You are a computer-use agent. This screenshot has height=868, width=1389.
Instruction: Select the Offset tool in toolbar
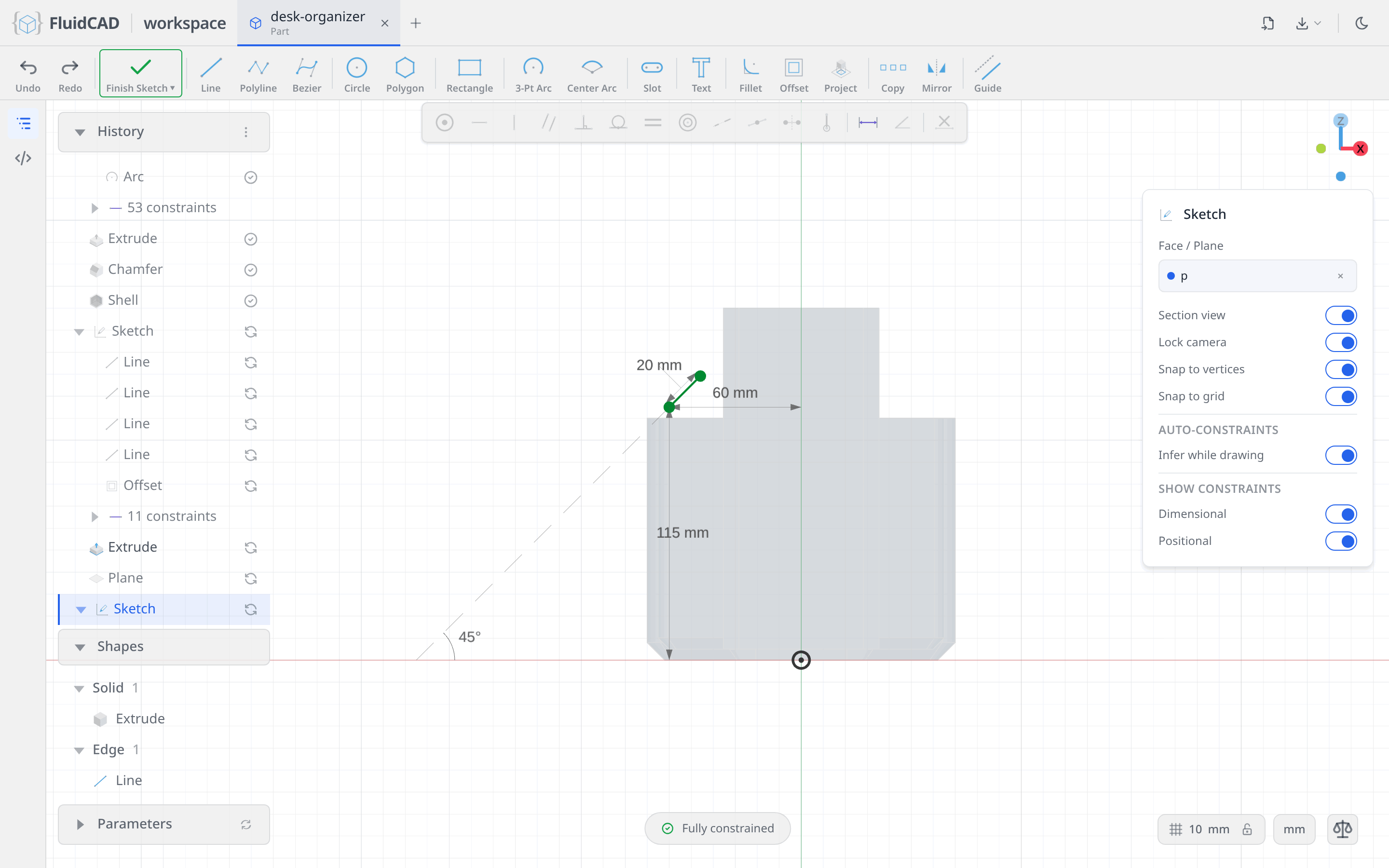click(794, 74)
